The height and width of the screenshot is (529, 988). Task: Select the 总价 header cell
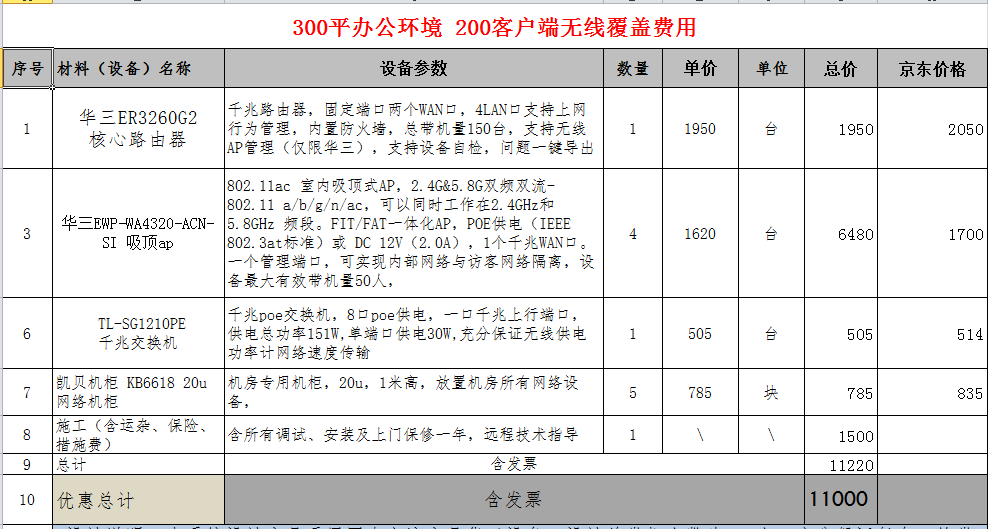[x=841, y=68]
